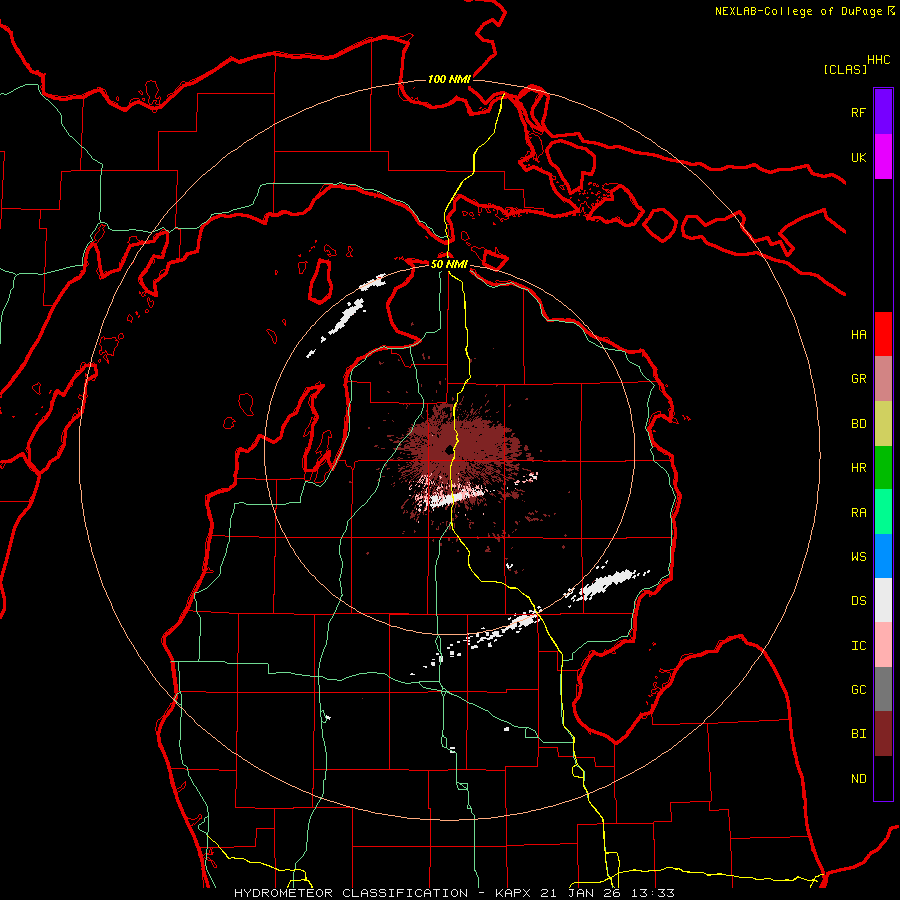Click the WS legend label
The width and height of the screenshot is (900, 900).
click(x=858, y=556)
